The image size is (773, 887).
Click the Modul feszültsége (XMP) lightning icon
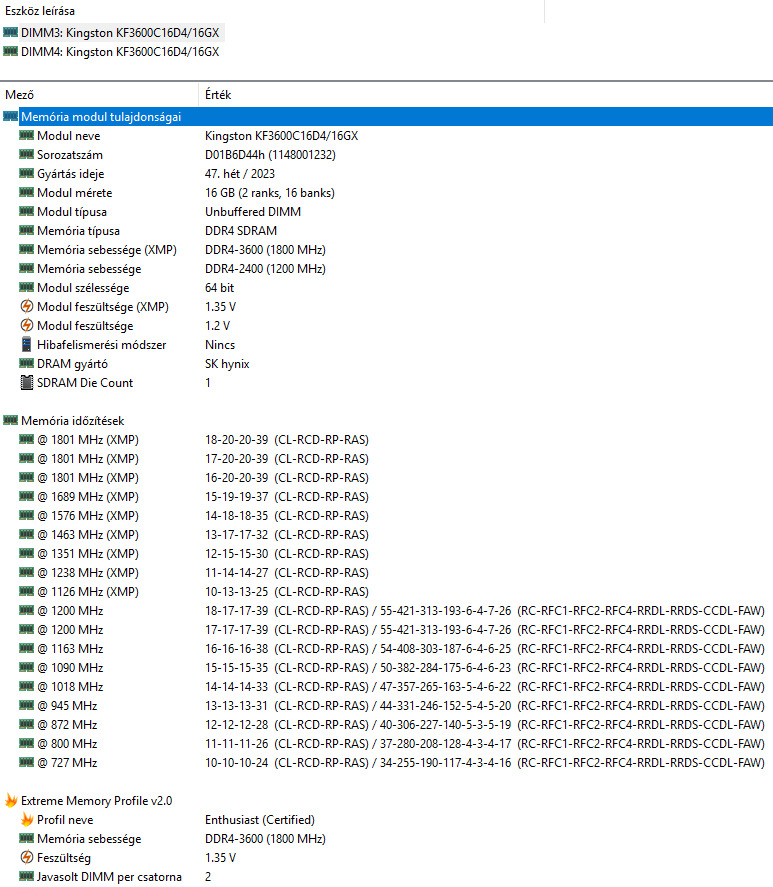[26, 306]
